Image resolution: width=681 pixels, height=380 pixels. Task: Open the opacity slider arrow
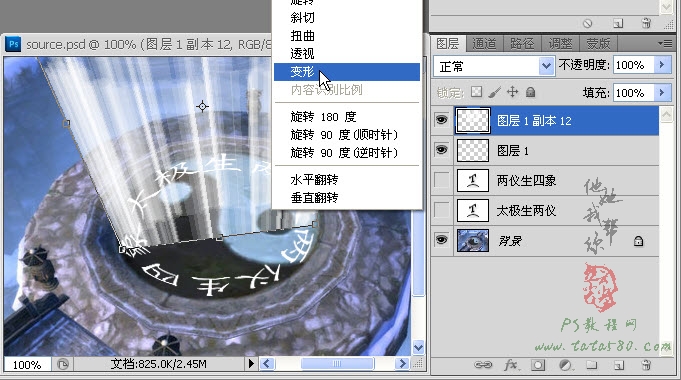pos(662,65)
